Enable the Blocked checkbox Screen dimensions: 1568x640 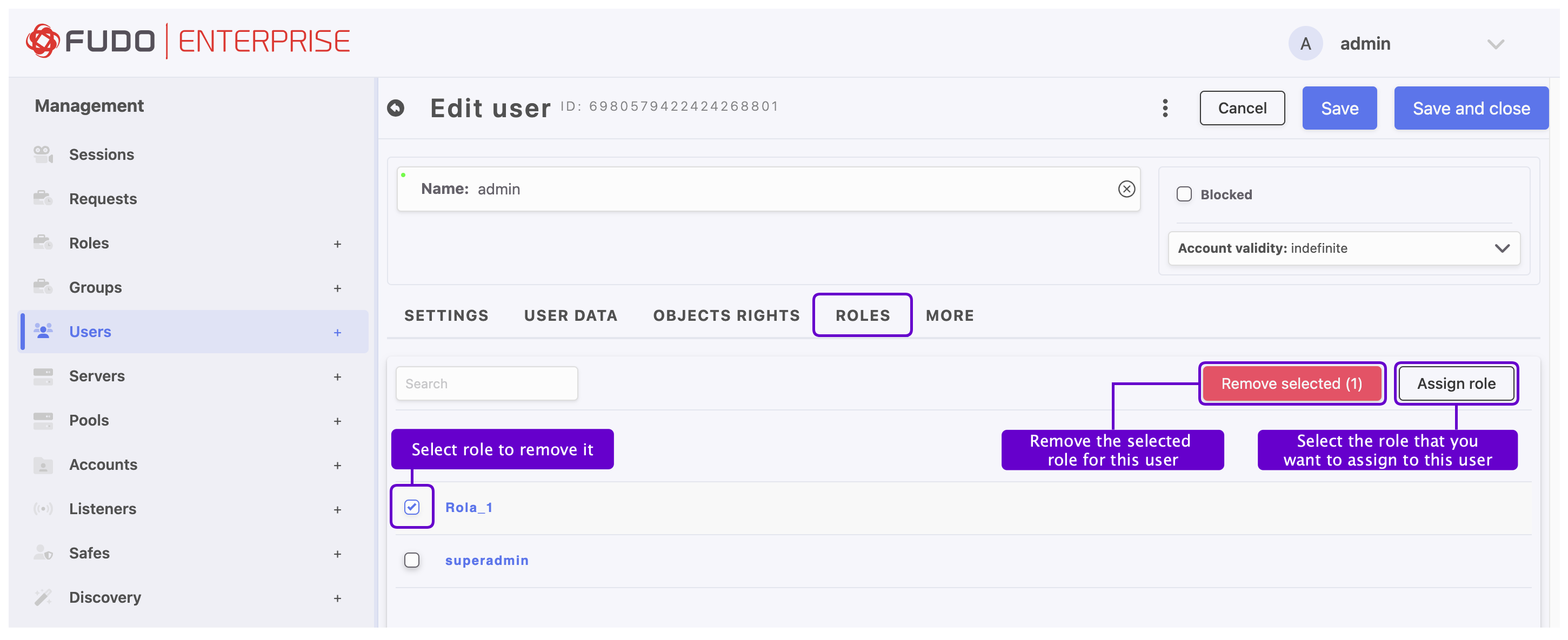[x=1184, y=194]
